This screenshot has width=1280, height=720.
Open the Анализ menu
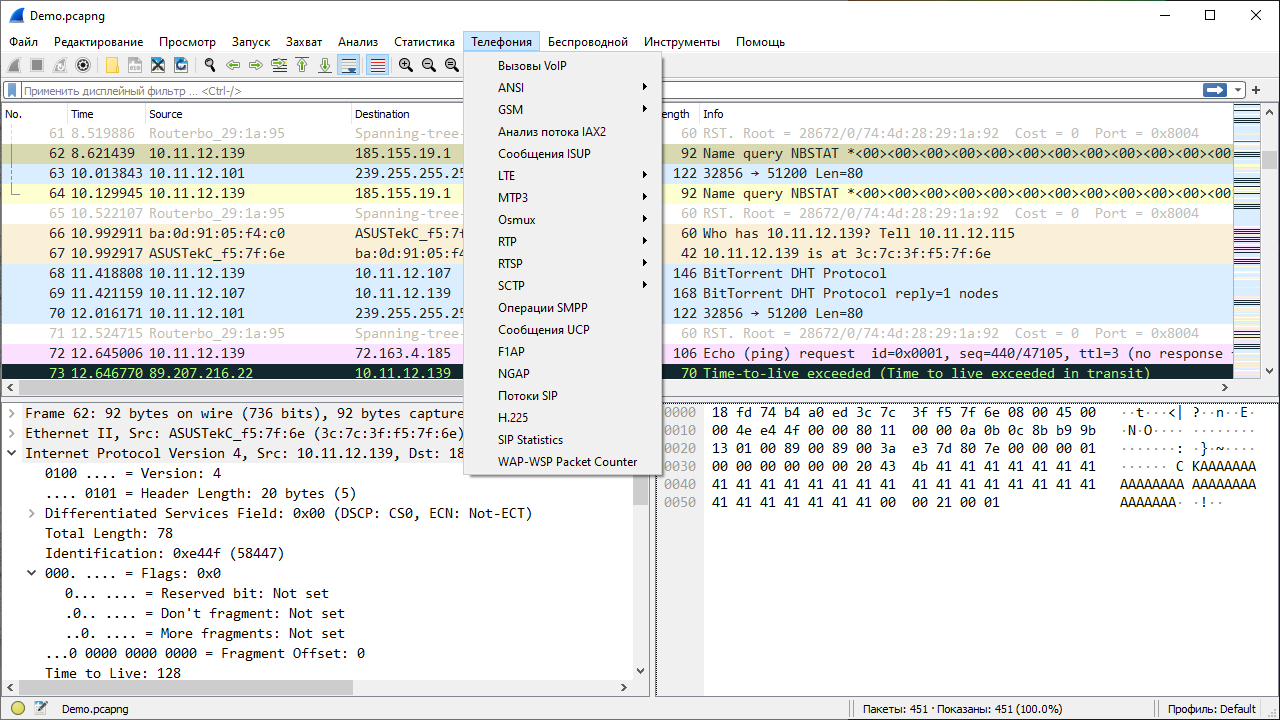coord(358,42)
